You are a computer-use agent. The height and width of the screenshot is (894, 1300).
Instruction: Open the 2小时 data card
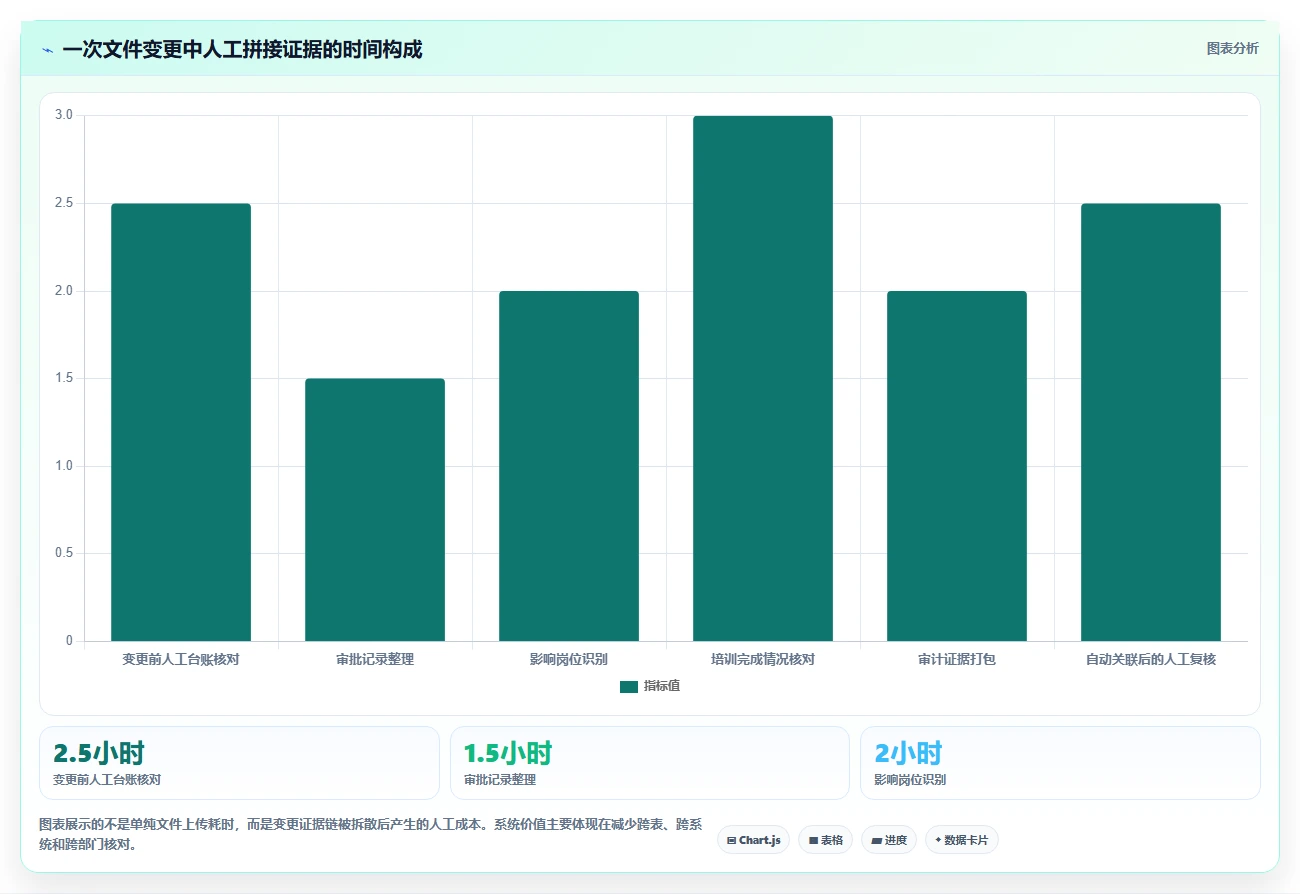coord(1060,763)
